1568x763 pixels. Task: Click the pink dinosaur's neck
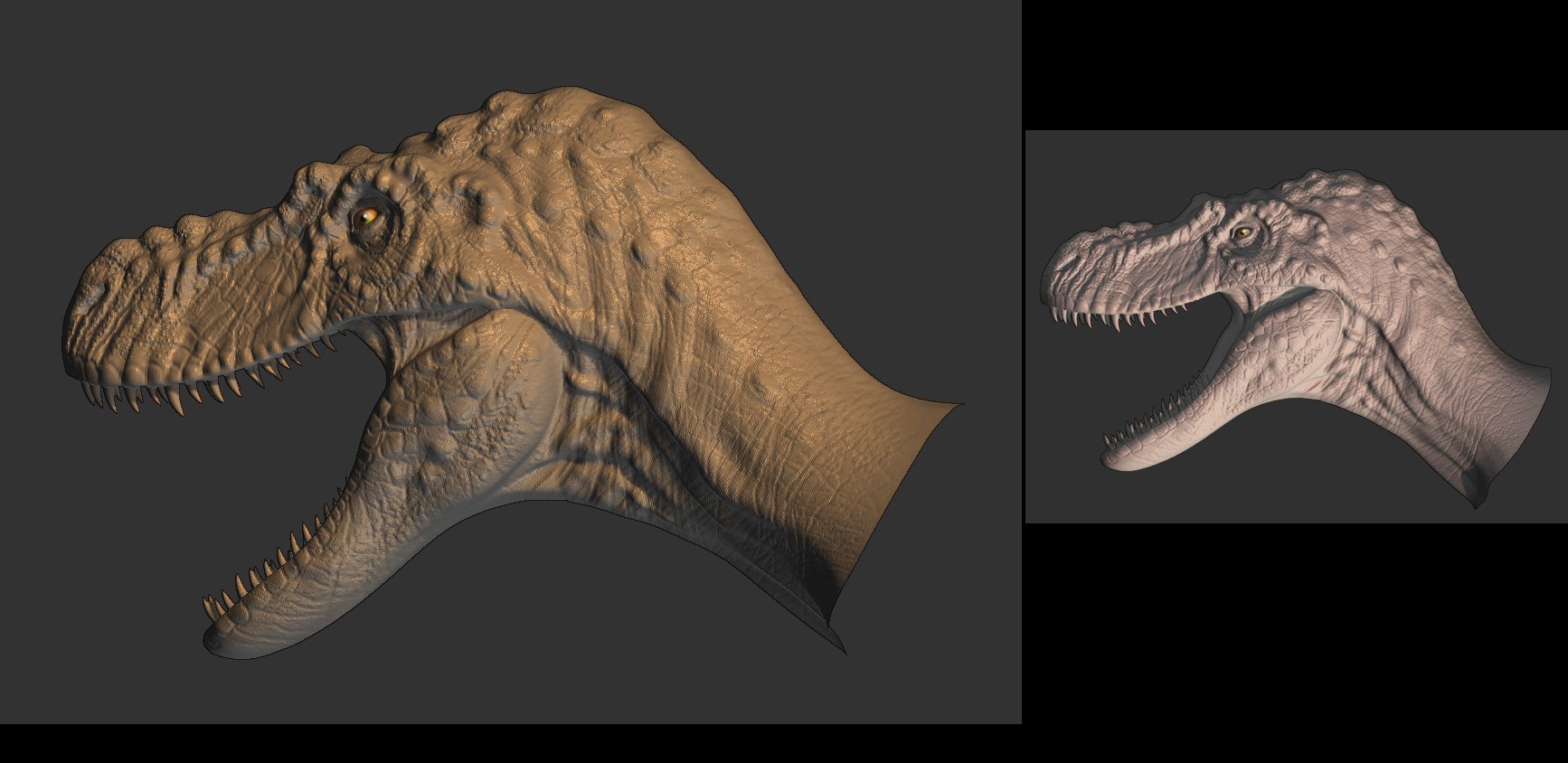pyautogui.click(x=1429, y=362)
